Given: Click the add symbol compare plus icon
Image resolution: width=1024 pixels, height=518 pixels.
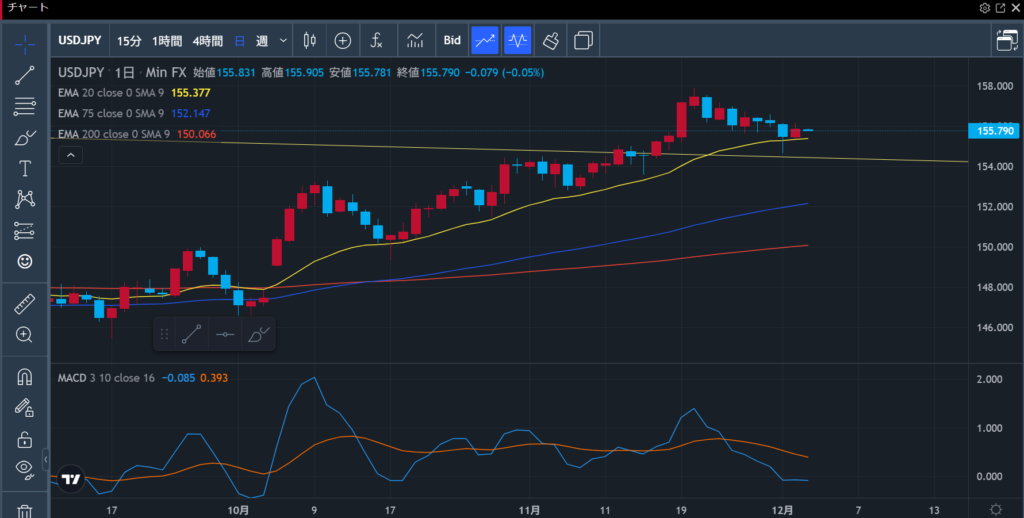Looking at the screenshot, I should pos(343,41).
